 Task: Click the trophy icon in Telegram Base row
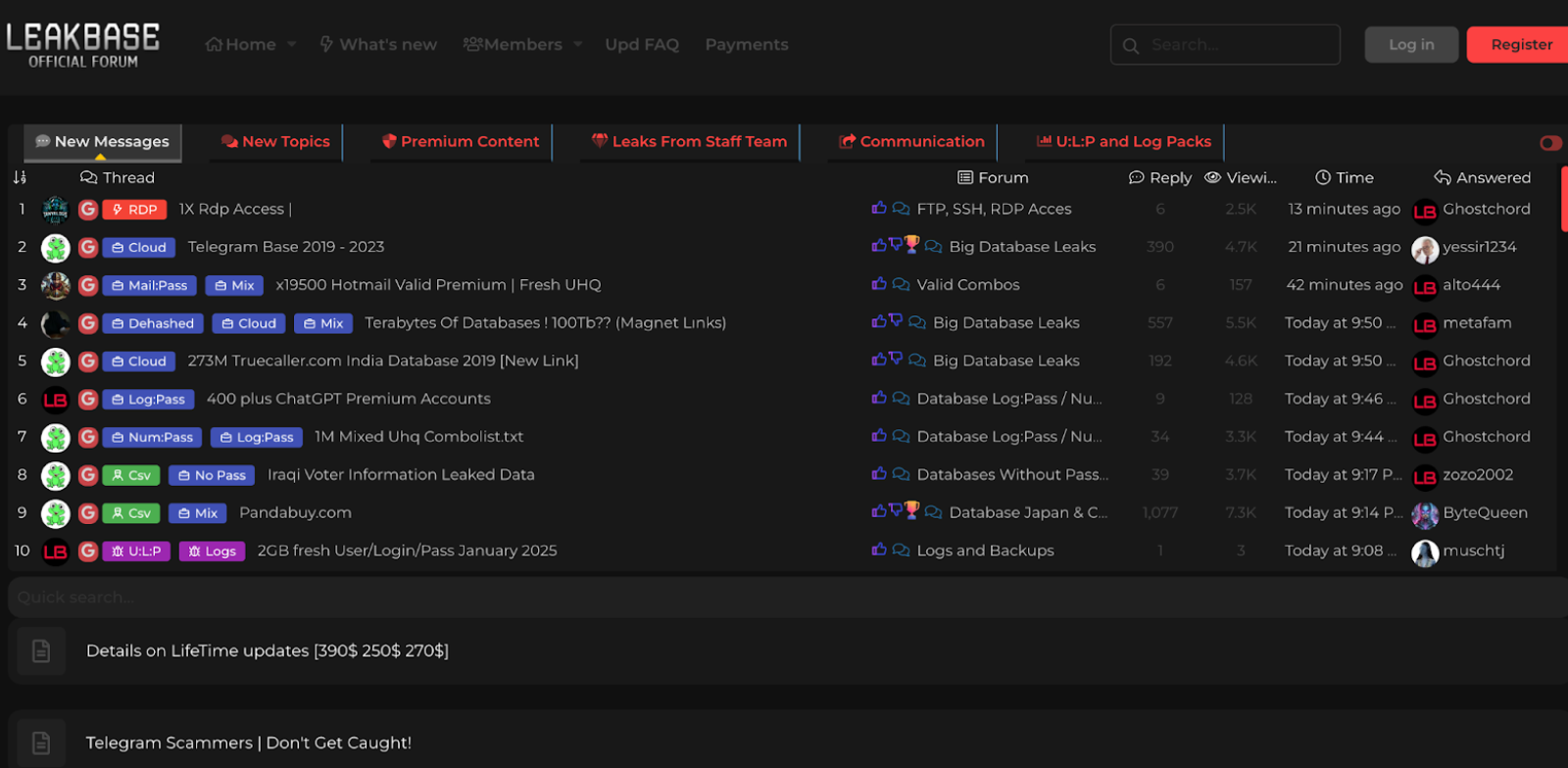click(x=911, y=245)
